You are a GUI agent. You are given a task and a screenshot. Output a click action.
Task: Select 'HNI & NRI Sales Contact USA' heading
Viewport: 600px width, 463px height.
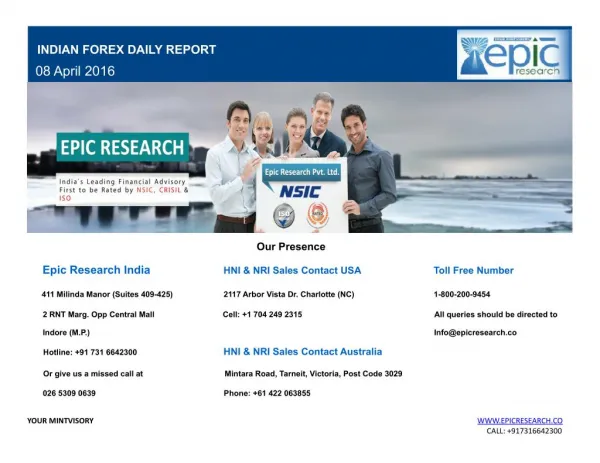tap(292, 271)
